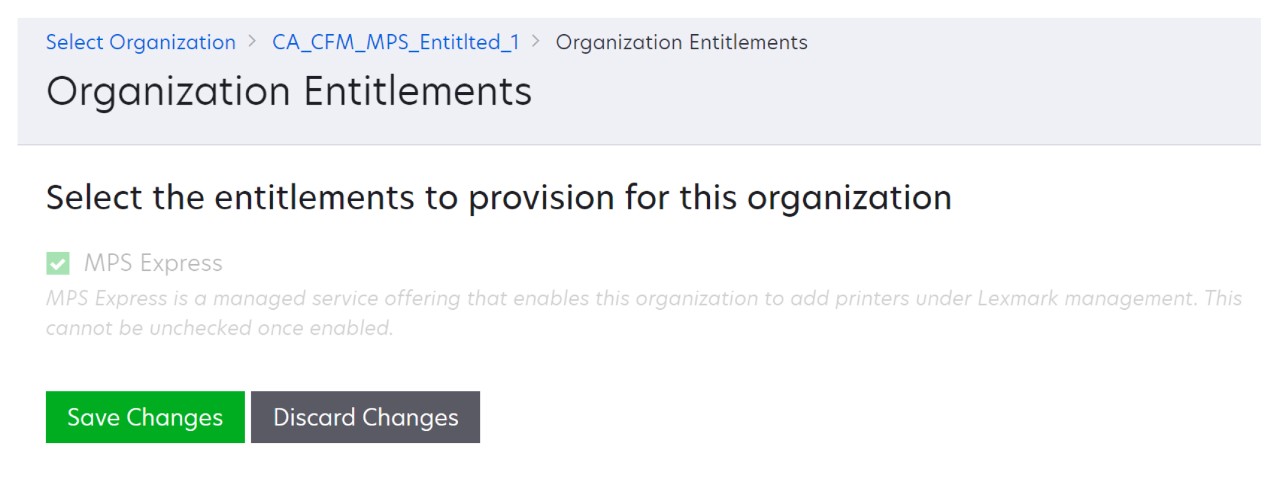
Task: Click the word 'Discard' on the gray button
Action: click(314, 417)
